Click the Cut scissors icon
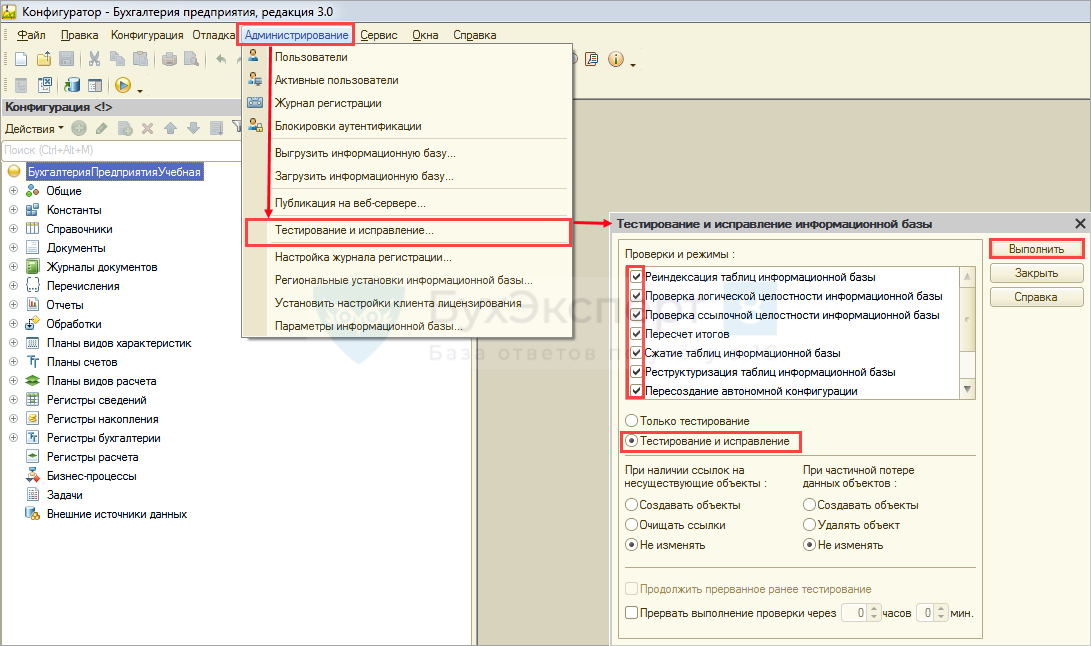Screen dimensions: 1091x646 point(94,59)
